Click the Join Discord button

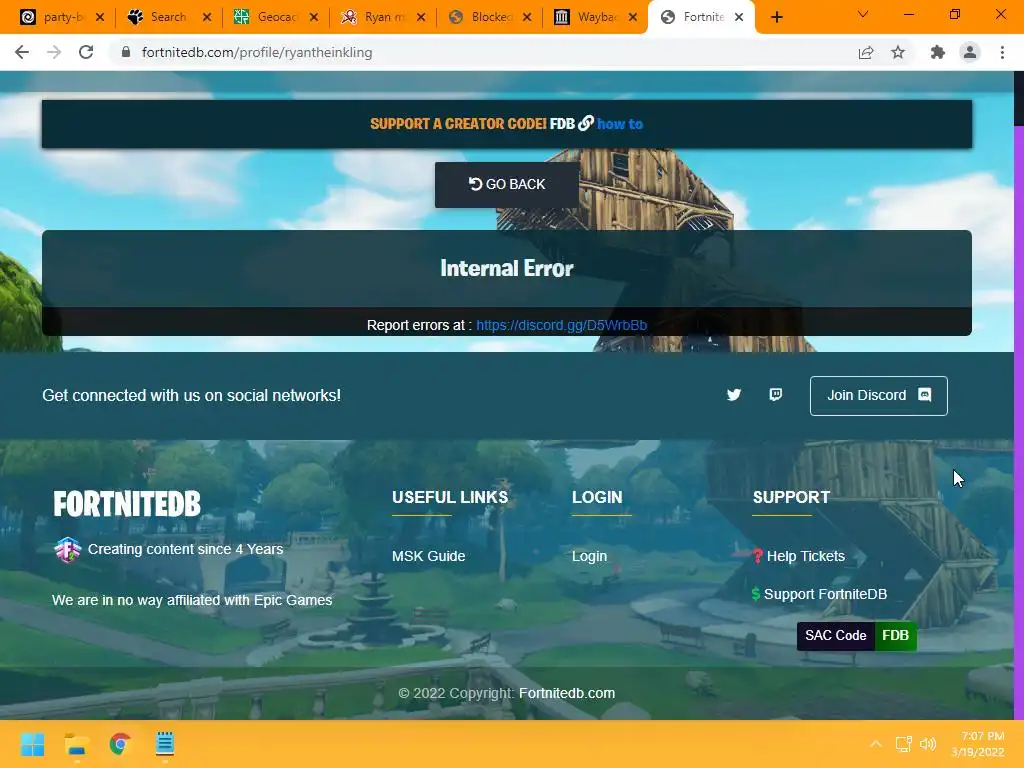click(x=878, y=396)
